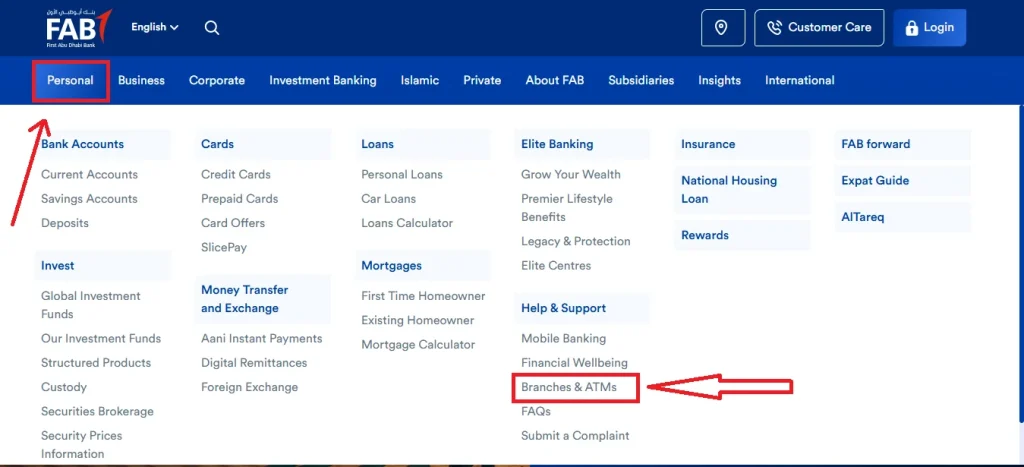Select the National Housing Loan heading

[729, 189]
